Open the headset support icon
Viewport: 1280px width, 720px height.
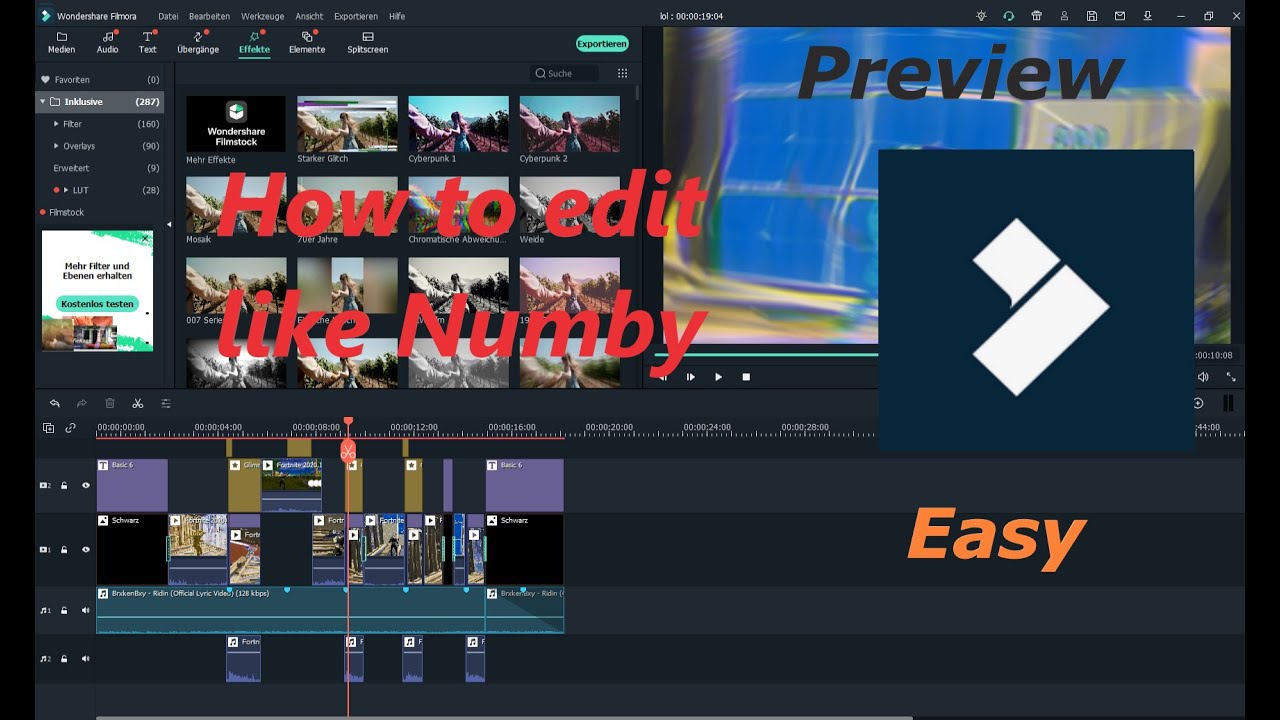click(1008, 16)
